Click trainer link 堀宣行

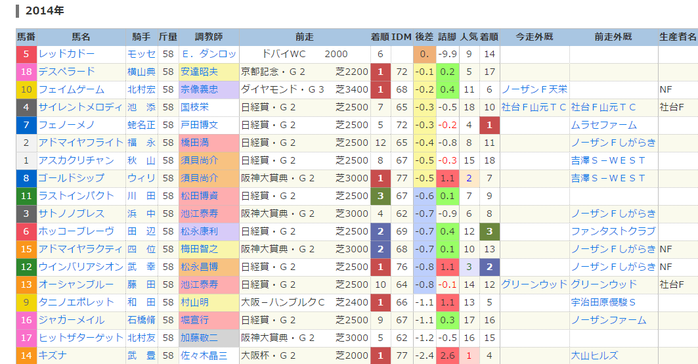(195, 320)
